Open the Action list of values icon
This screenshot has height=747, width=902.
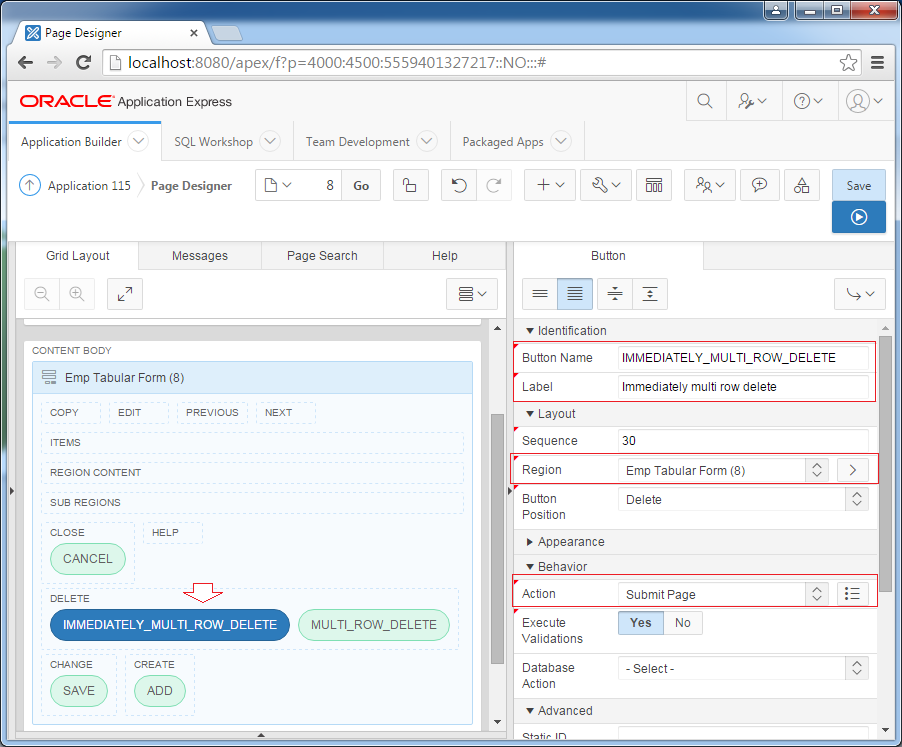pyautogui.click(x=853, y=593)
